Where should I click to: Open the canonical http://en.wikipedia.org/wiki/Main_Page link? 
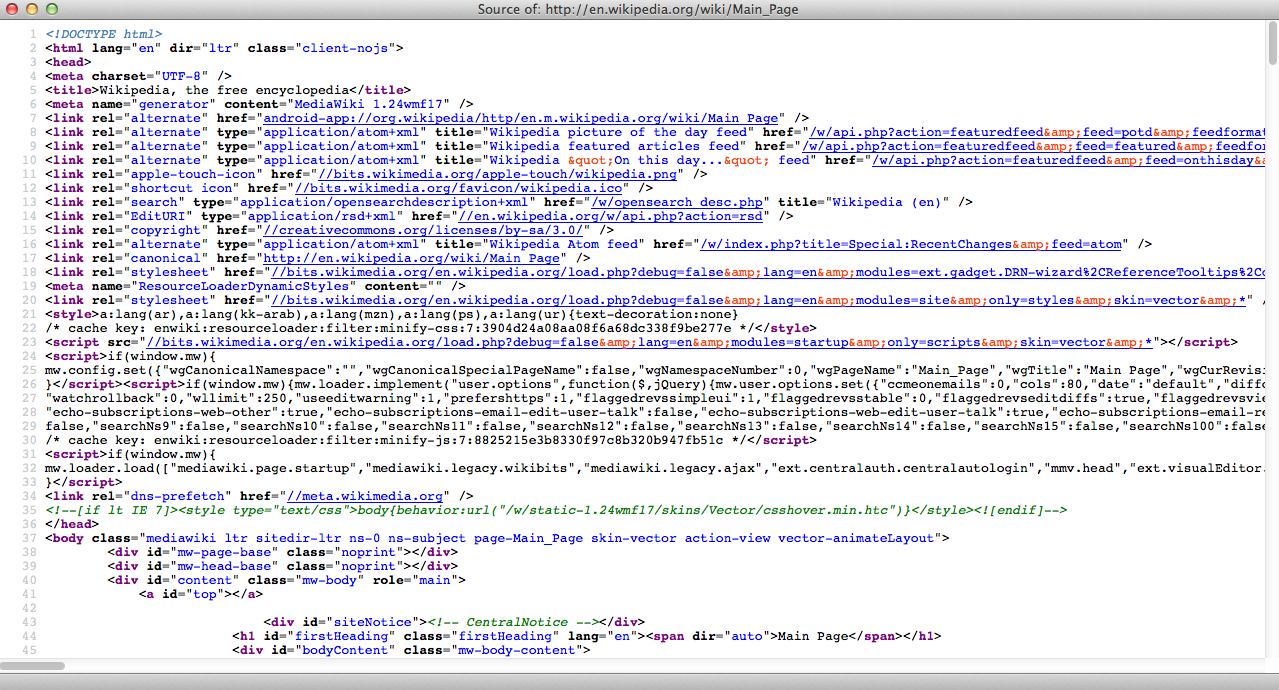click(x=410, y=258)
